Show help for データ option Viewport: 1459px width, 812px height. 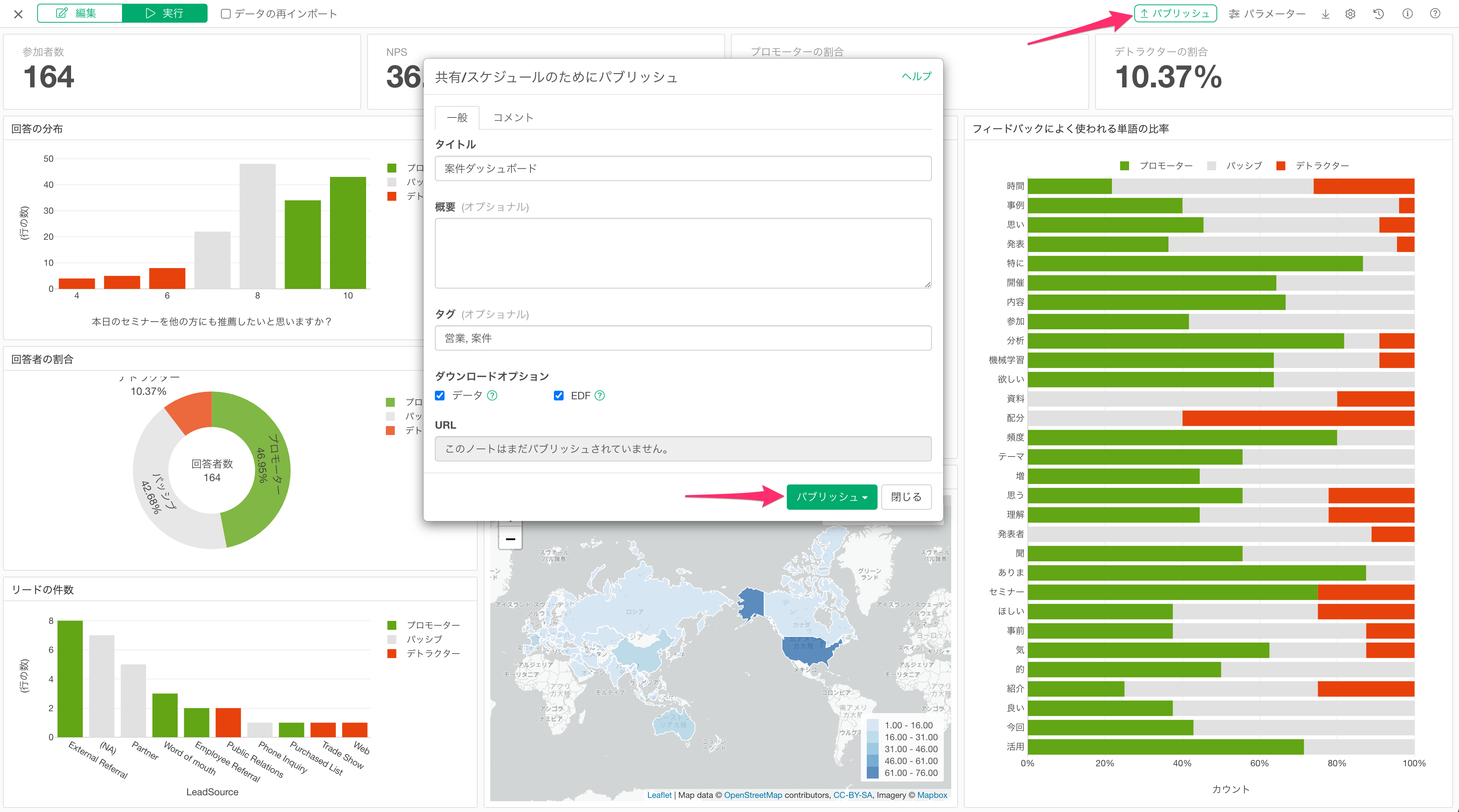point(492,396)
